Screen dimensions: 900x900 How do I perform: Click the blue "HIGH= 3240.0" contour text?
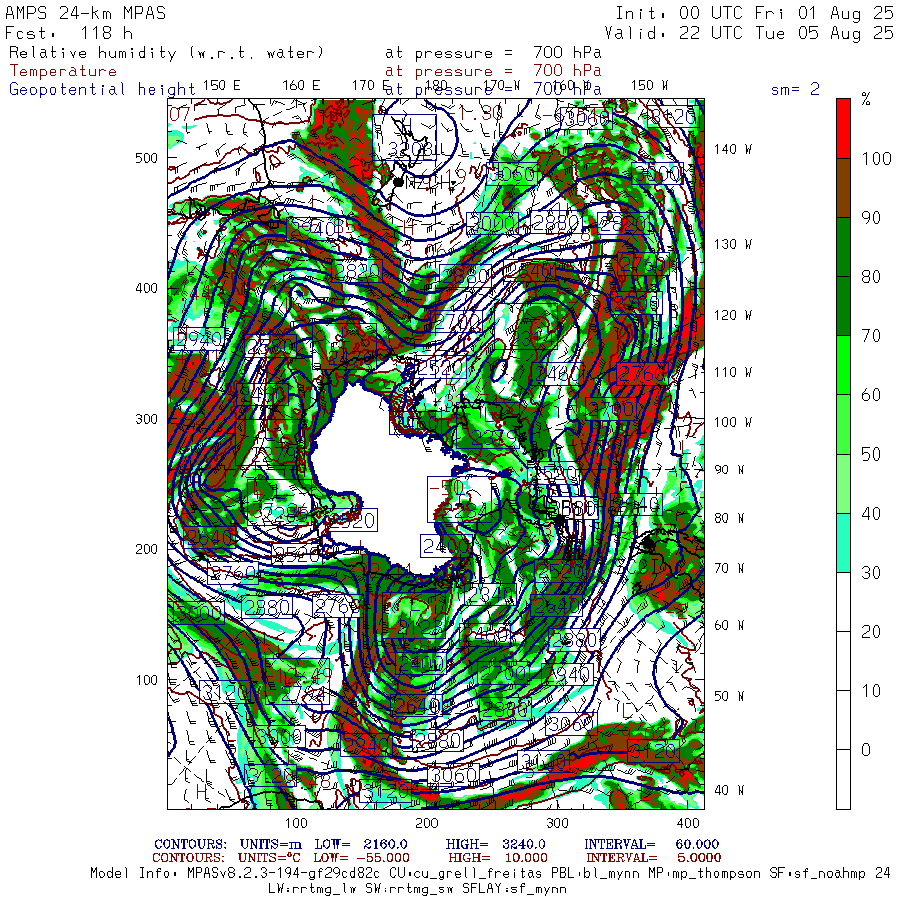[495, 844]
